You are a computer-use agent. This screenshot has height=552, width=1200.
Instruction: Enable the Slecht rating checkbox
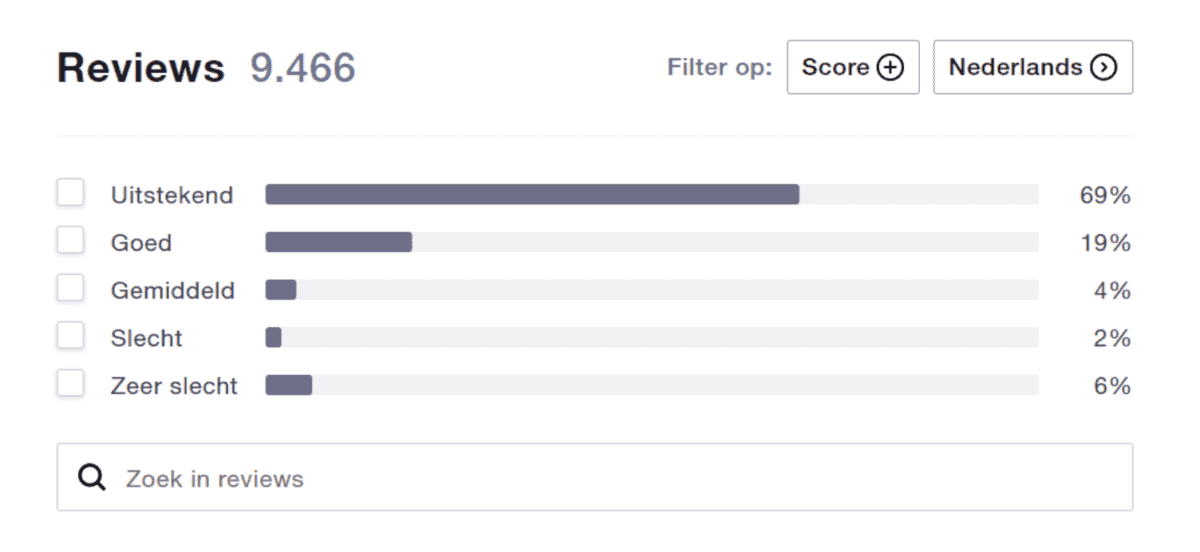click(x=70, y=335)
